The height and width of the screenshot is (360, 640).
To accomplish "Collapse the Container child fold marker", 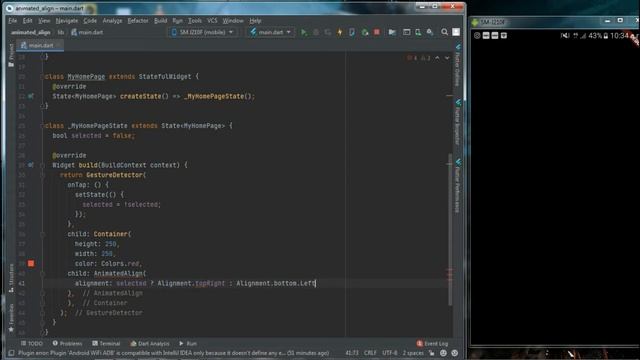I will coord(42,234).
